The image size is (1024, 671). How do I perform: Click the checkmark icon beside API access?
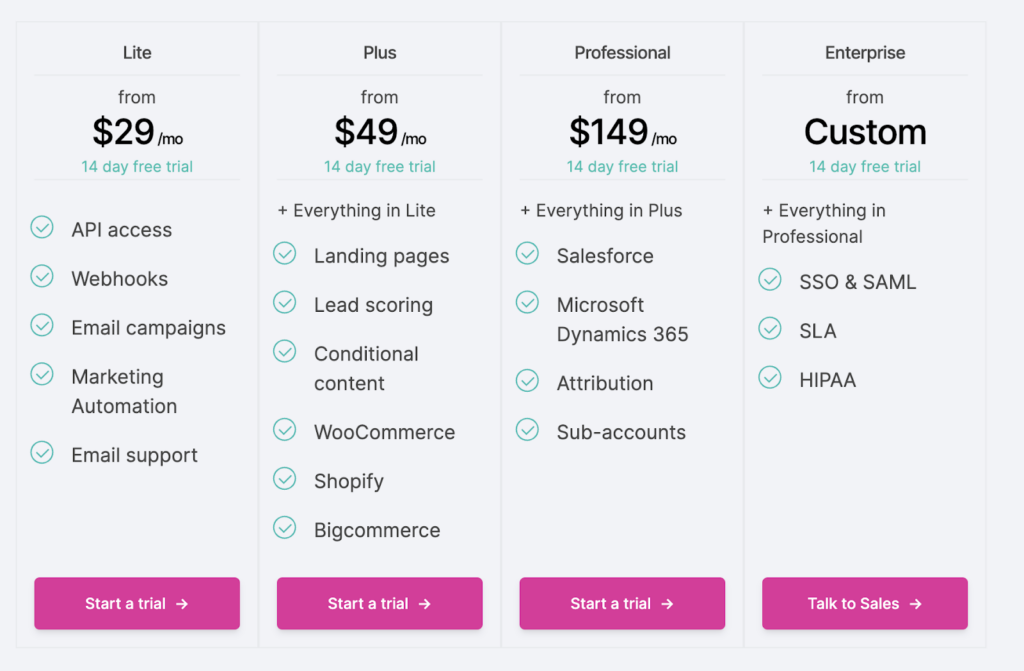click(42, 228)
